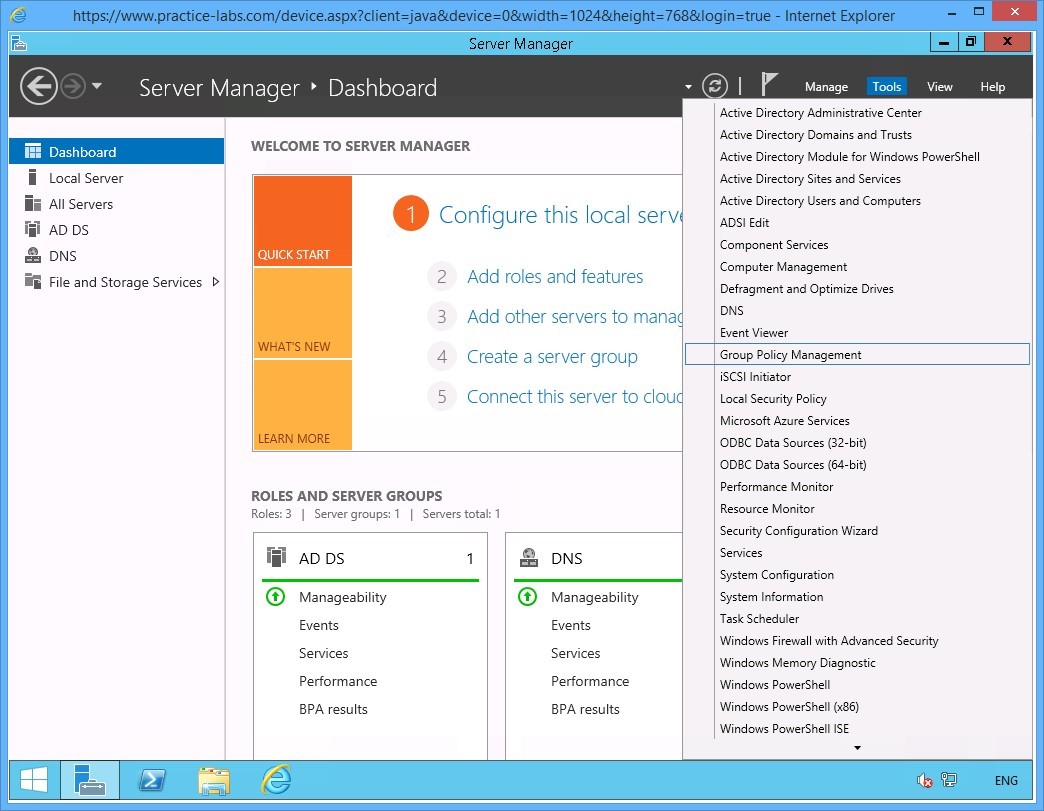Click the refresh icon in Server Manager

[x=714, y=86]
